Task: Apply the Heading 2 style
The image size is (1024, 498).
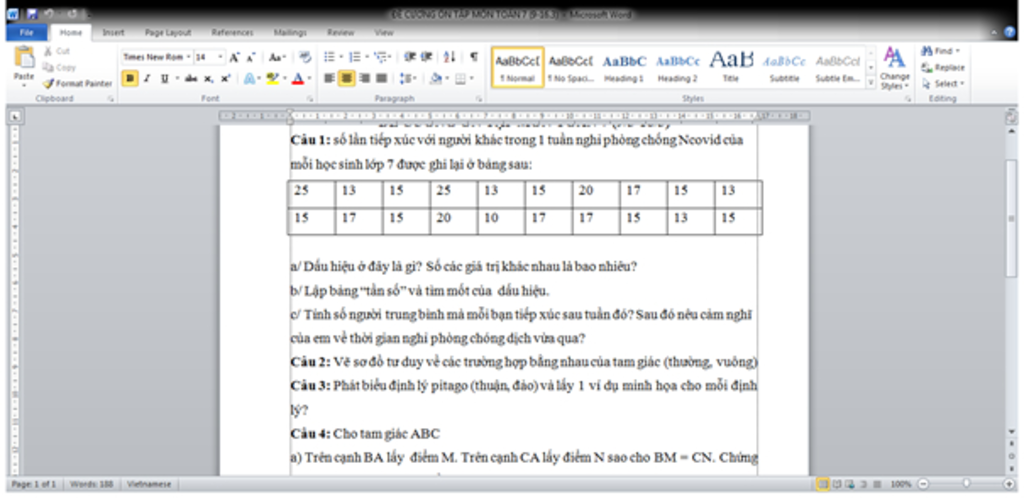Action: coord(677,67)
